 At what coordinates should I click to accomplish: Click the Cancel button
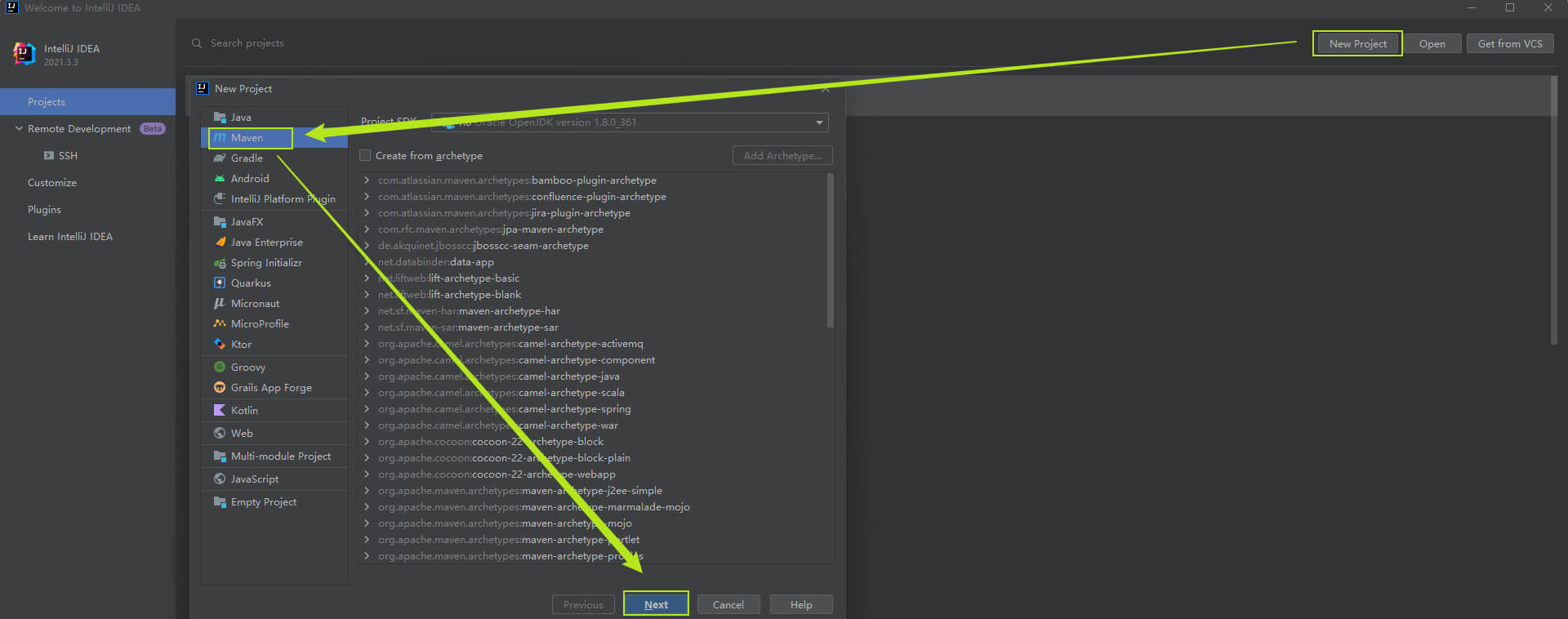coord(728,605)
